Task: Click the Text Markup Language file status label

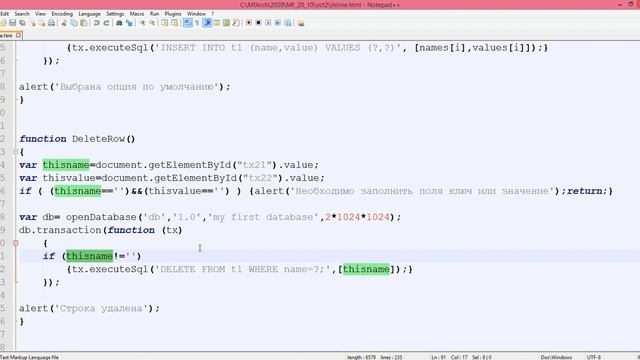Action: click(29, 357)
